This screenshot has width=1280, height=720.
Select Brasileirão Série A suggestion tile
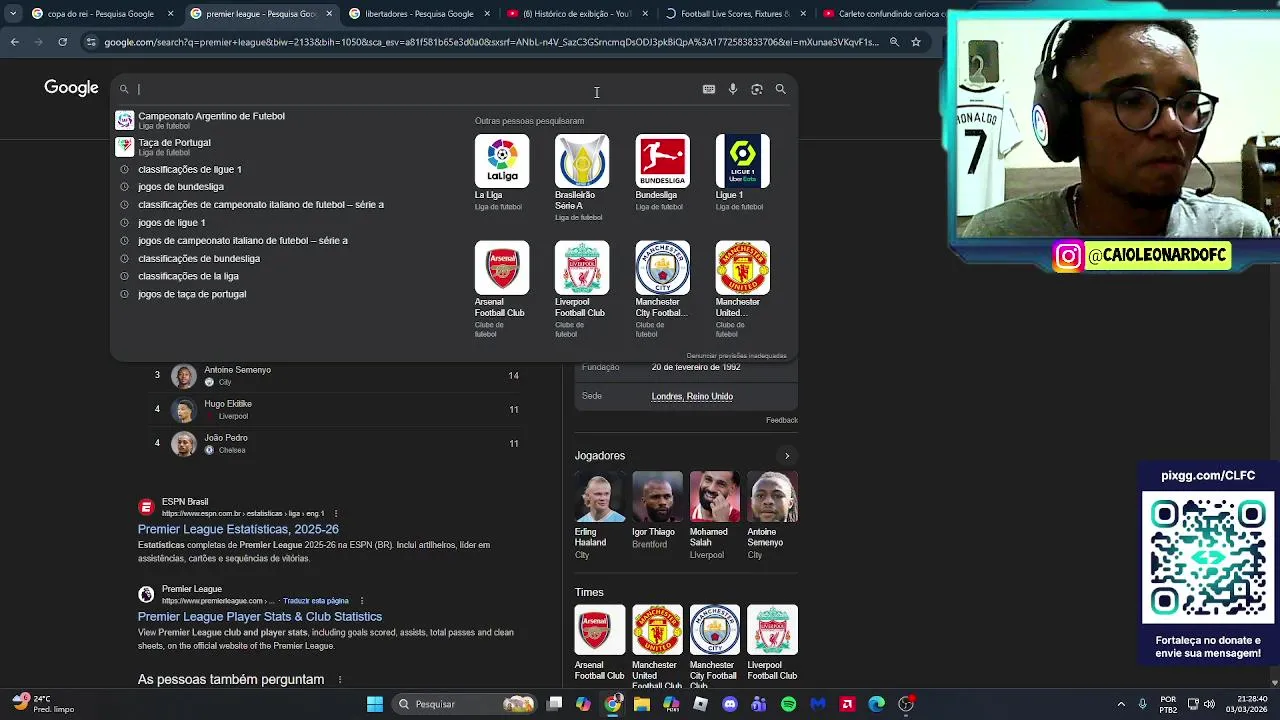582,178
